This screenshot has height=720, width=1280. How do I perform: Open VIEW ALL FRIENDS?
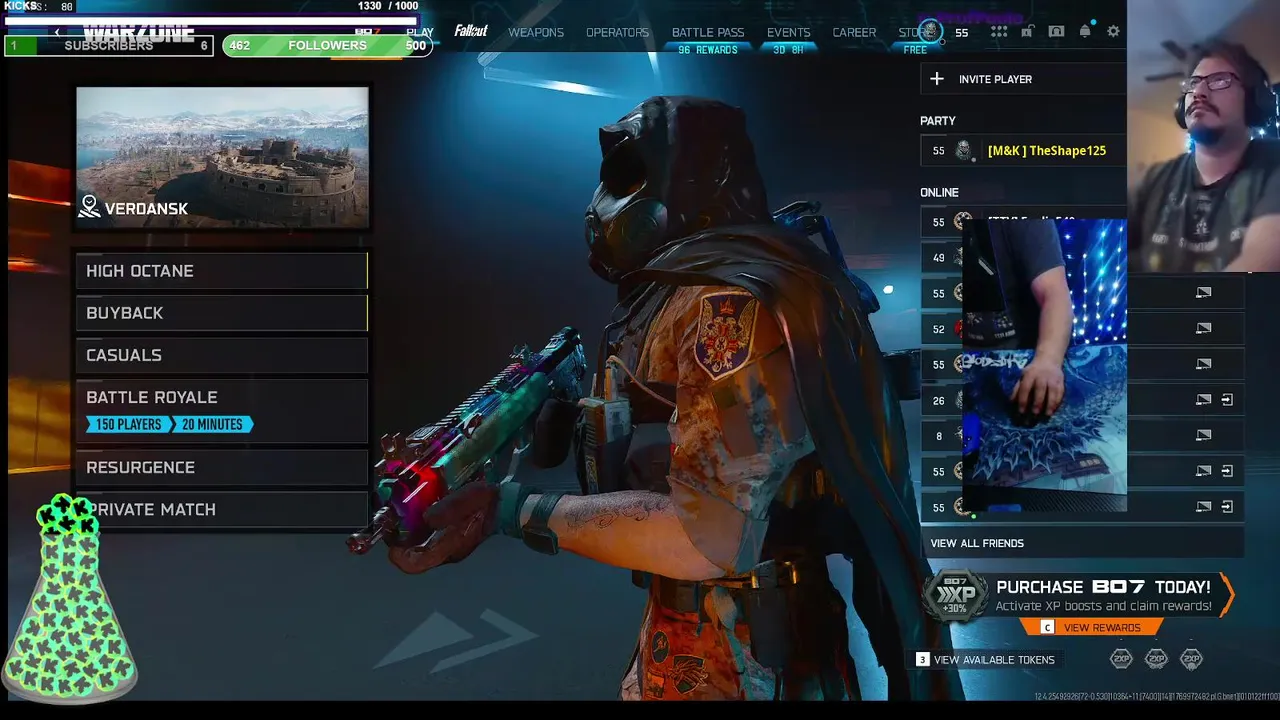(x=1082, y=543)
